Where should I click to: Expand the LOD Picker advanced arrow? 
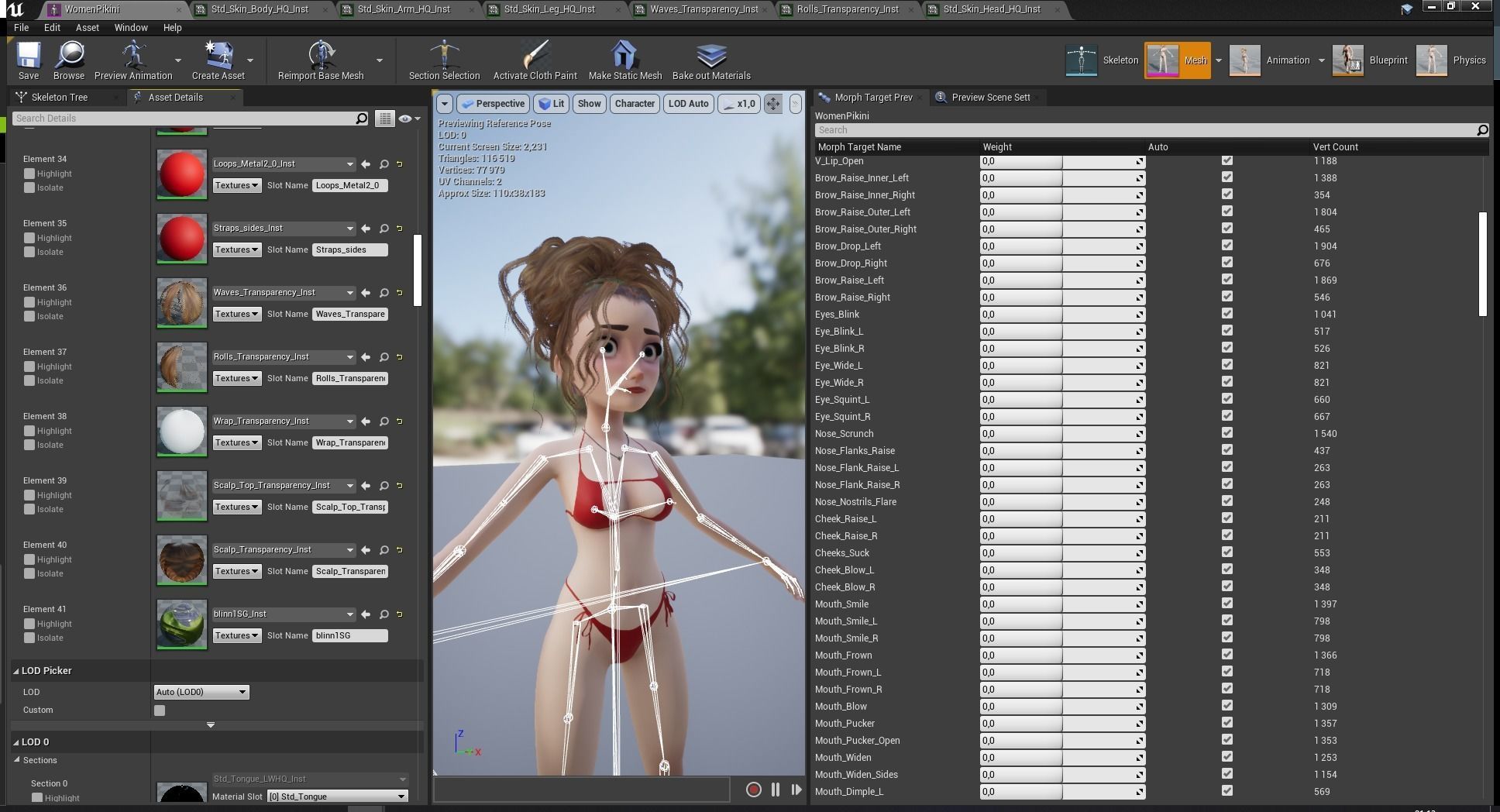tap(211, 725)
